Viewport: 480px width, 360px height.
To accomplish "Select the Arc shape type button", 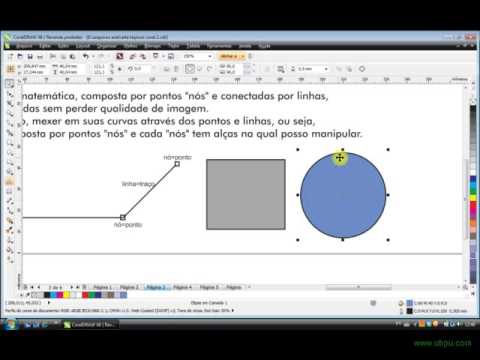I will pos(210,69).
